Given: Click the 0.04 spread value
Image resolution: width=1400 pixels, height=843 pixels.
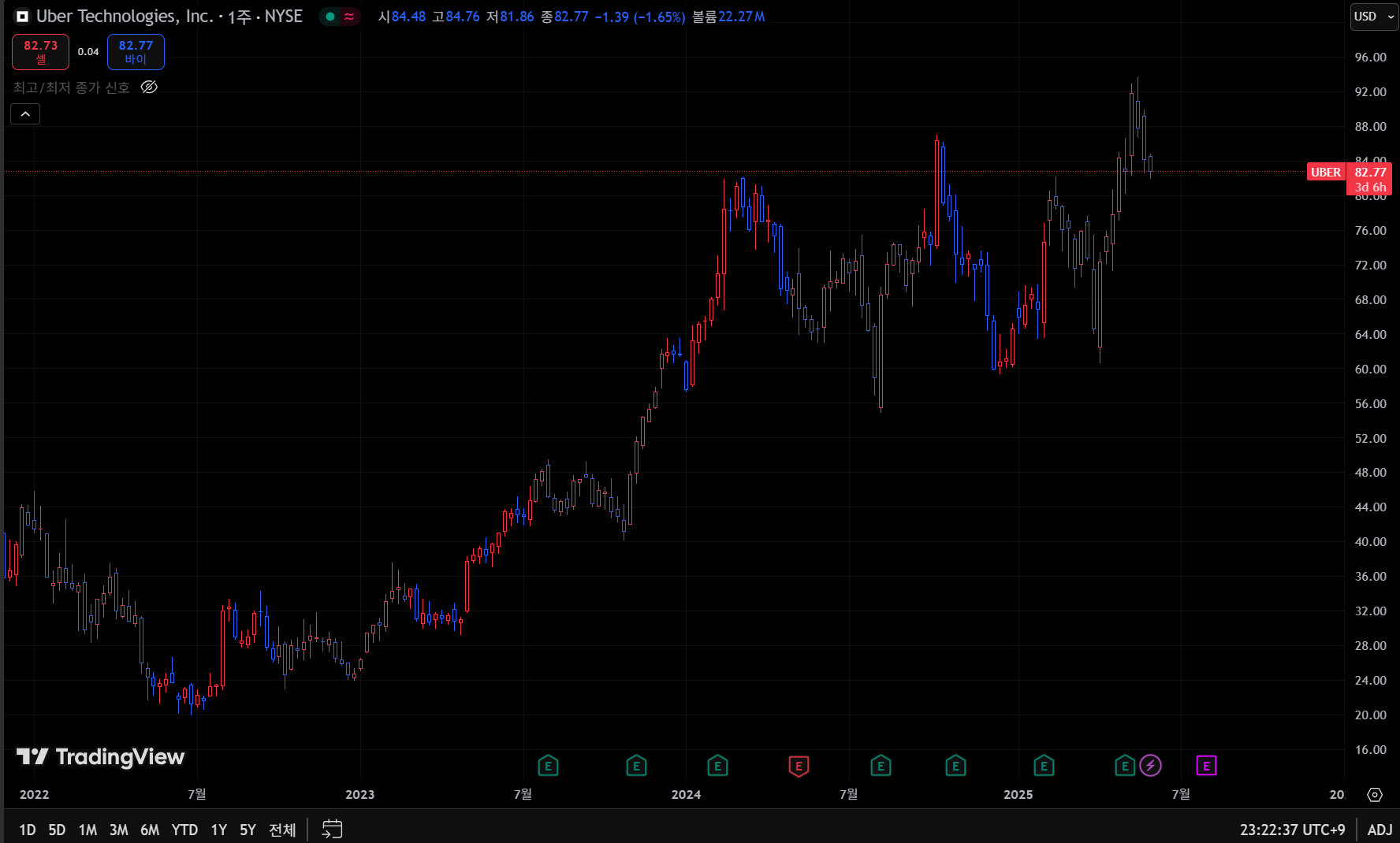Looking at the screenshot, I should click(x=88, y=52).
